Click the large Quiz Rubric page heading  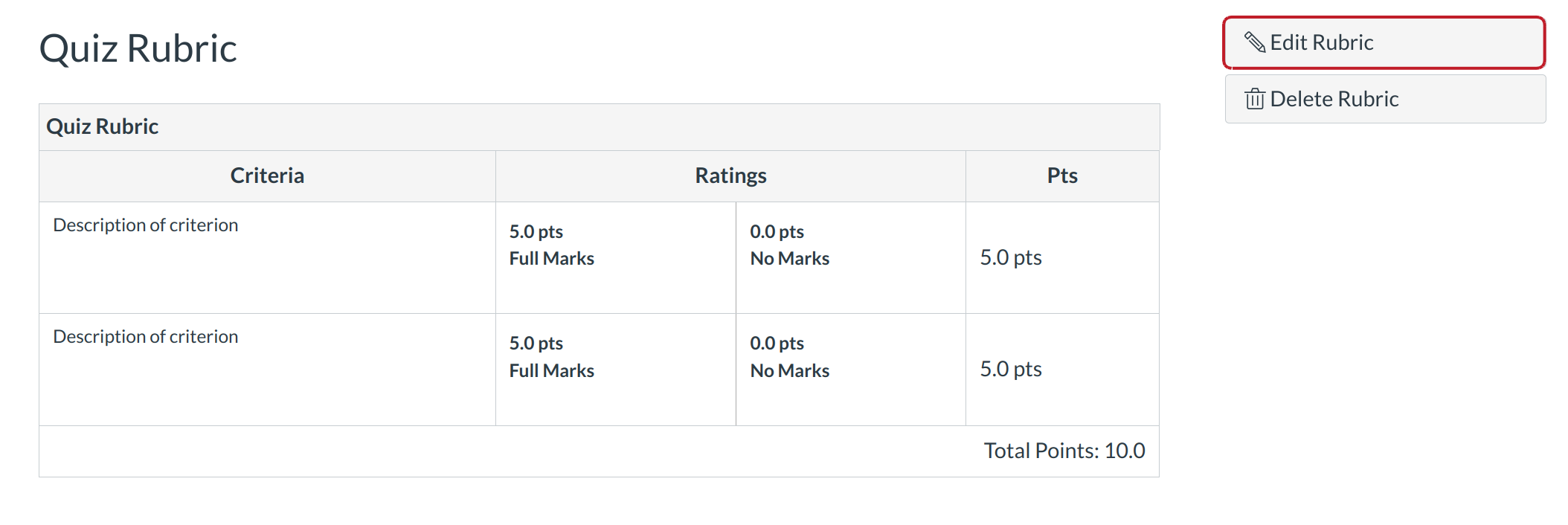138,49
